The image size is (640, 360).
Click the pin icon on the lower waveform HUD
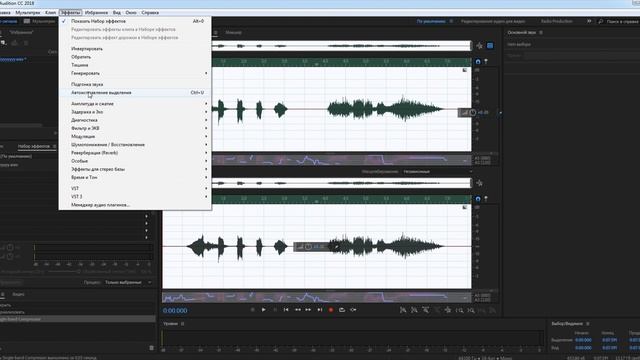coord(337,247)
